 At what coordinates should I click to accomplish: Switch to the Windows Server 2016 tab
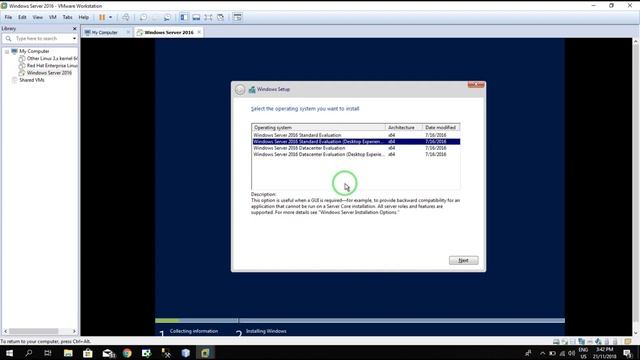pos(169,32)
